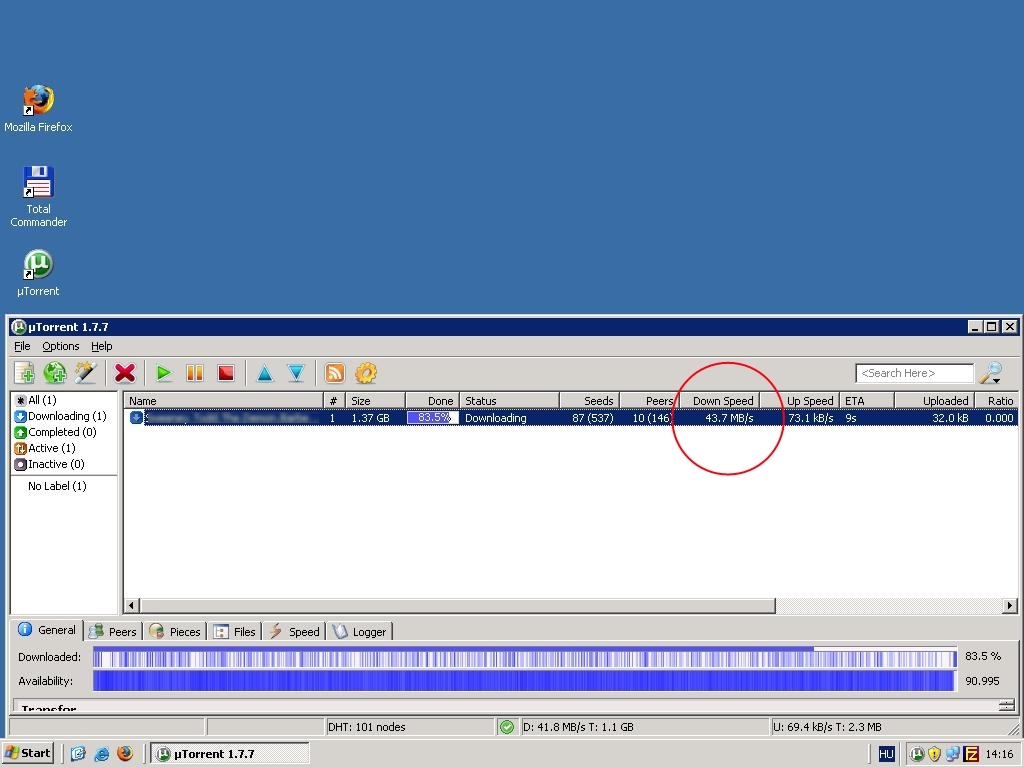Move torrent up the queue
This screenshot has height=768, width=1024.
(x=265, y=373)
